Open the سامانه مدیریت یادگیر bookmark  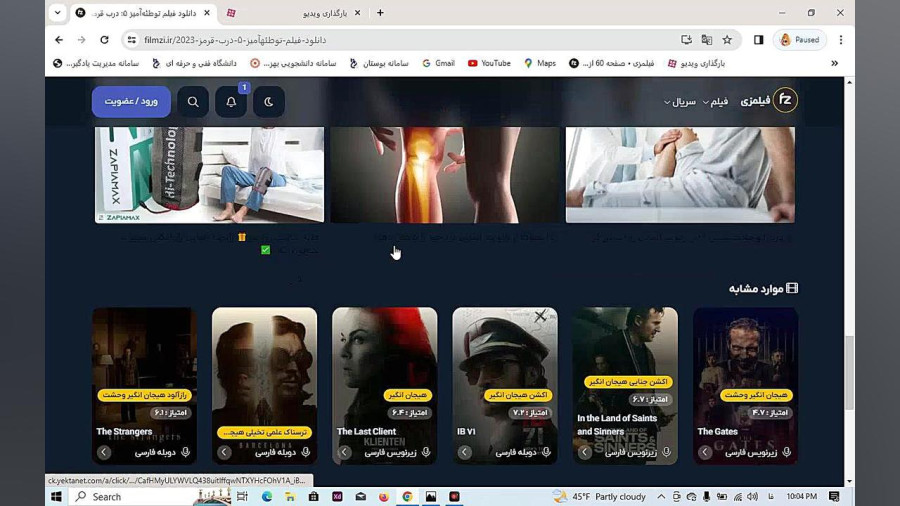point(96,63)
